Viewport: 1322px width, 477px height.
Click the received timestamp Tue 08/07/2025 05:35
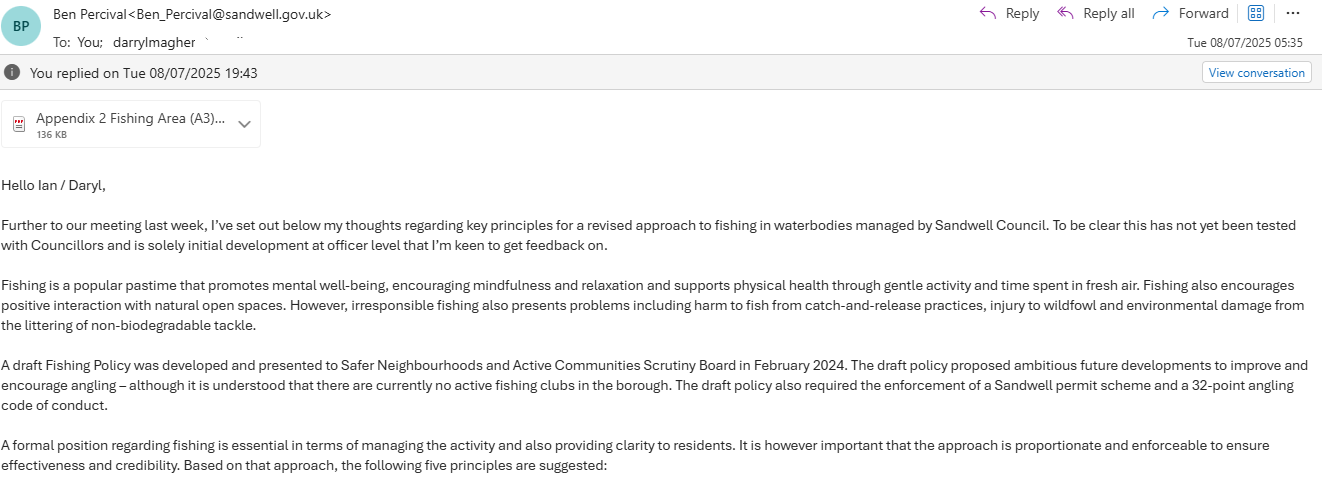coord(1244,43)
